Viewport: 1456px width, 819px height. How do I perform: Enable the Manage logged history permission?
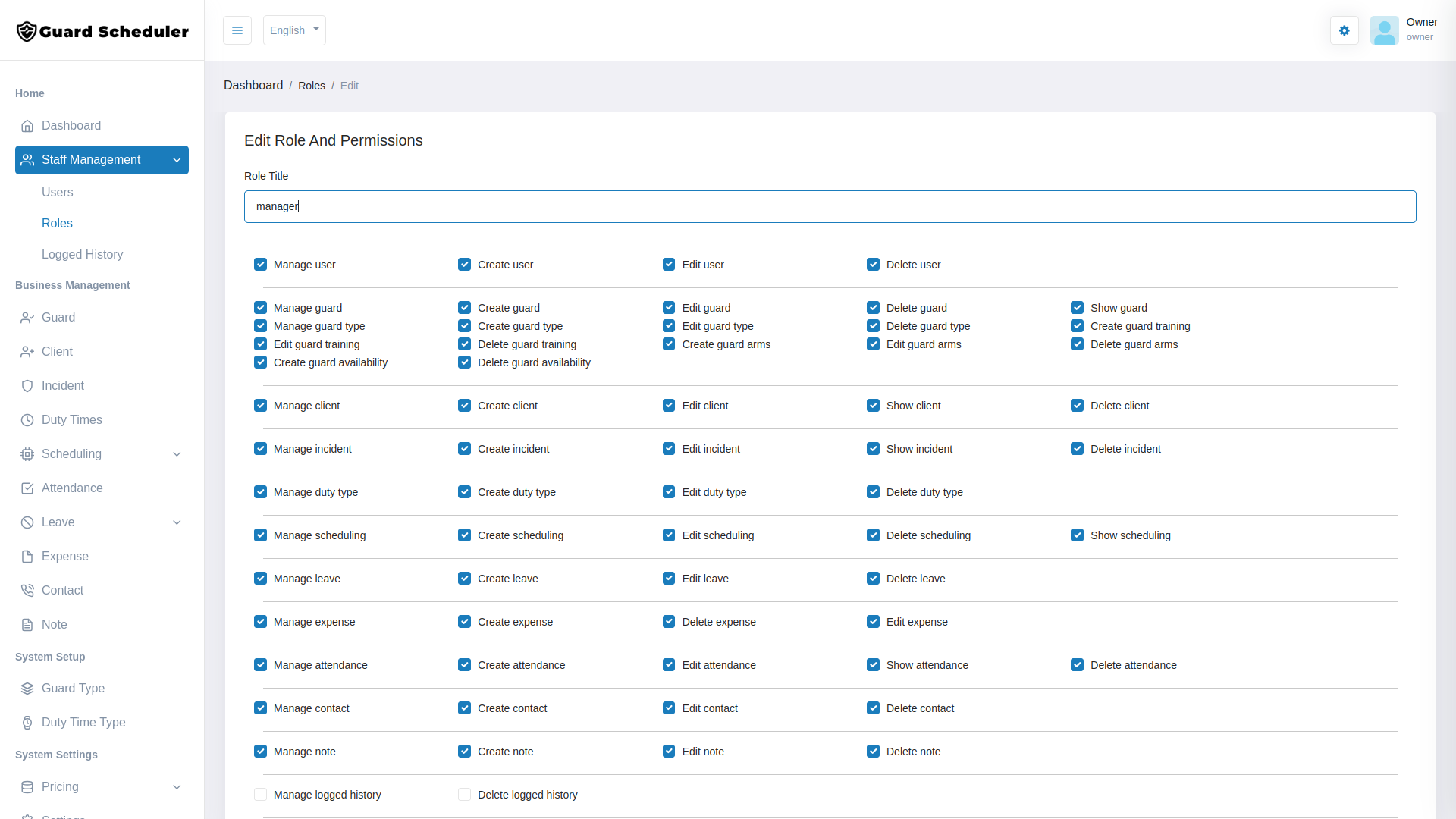pyautogui.click(x=261, y=794)
